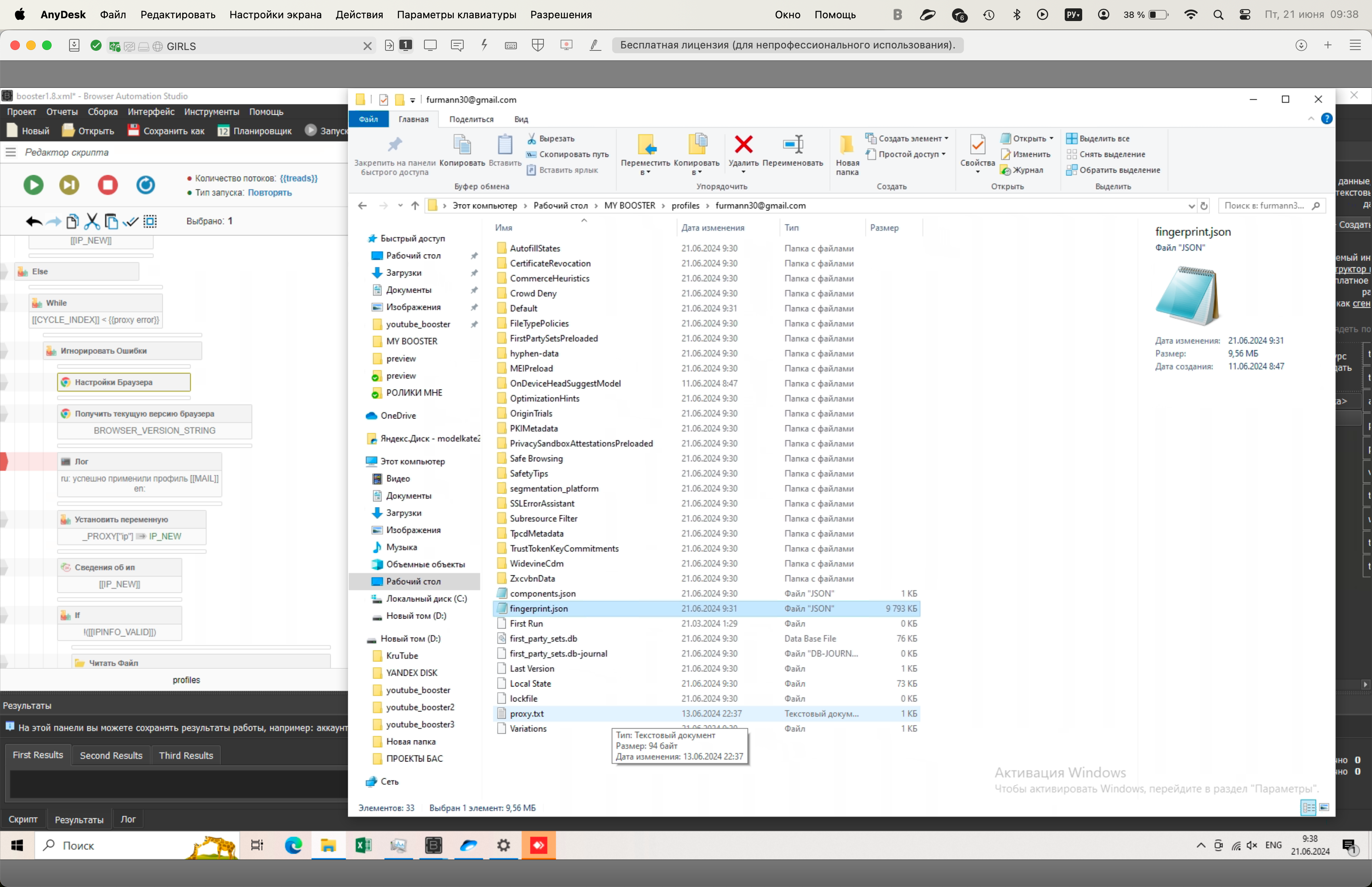Toggle the preview pane view button
This screenshot has height=887, width=1372.
click(1324, 808)
